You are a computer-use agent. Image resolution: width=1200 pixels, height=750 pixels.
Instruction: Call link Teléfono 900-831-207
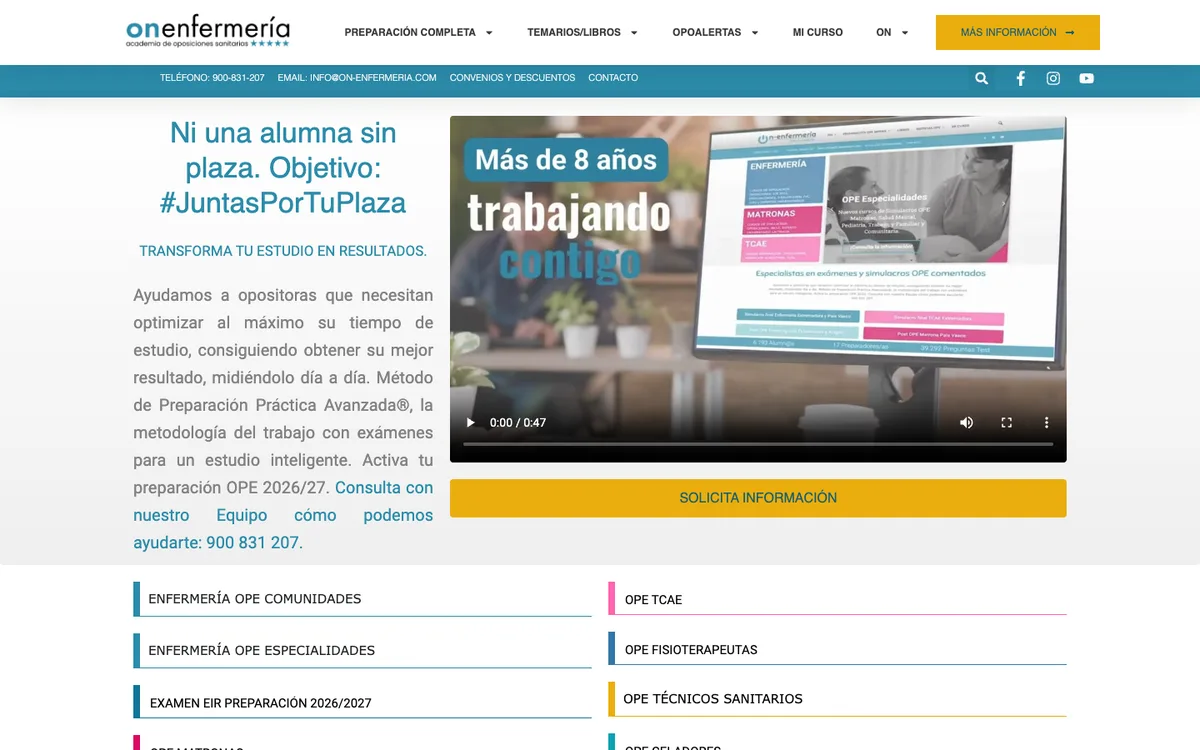212,78
